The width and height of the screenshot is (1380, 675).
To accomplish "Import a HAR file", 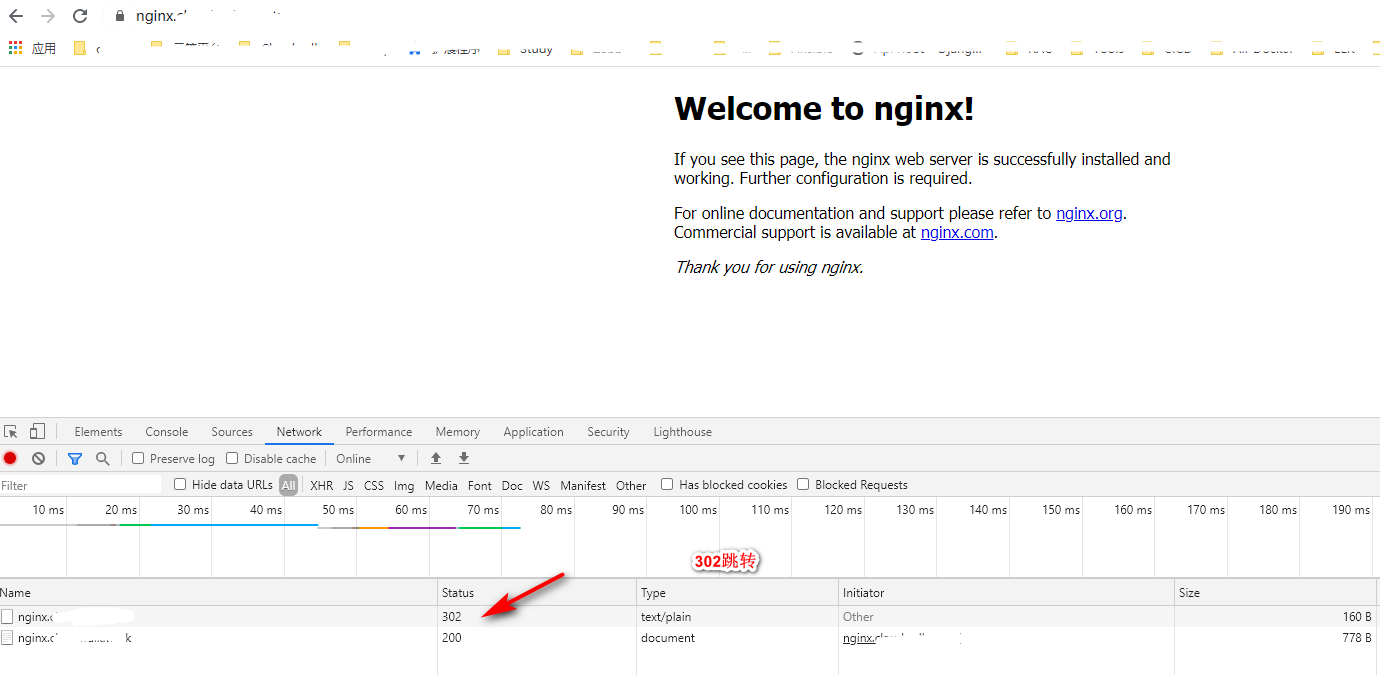I will coord(436,458).
